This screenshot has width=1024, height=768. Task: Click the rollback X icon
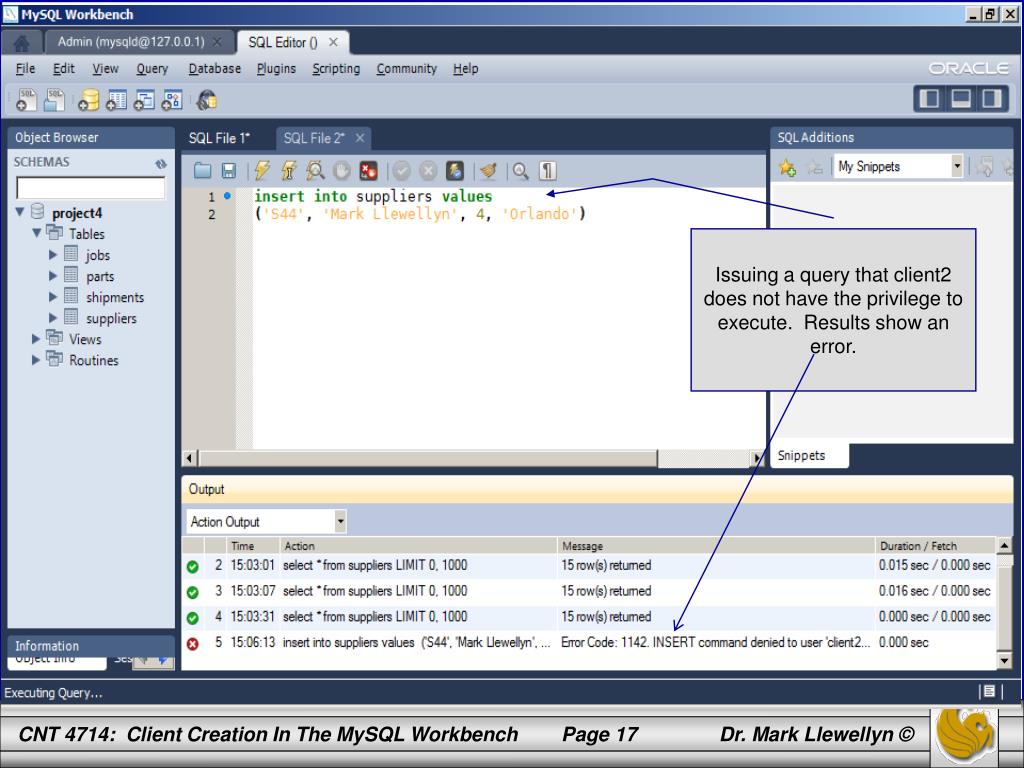(x=428, y=171)
